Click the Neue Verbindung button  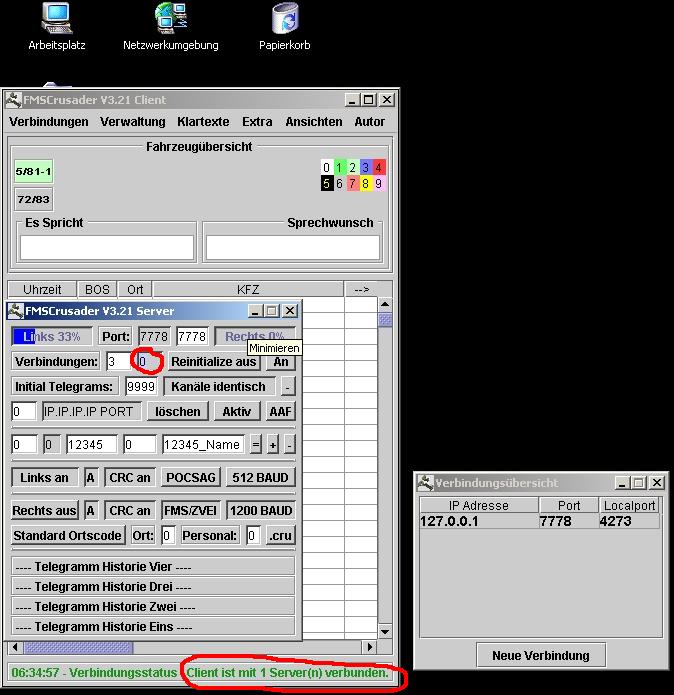(x=540, y=656)
